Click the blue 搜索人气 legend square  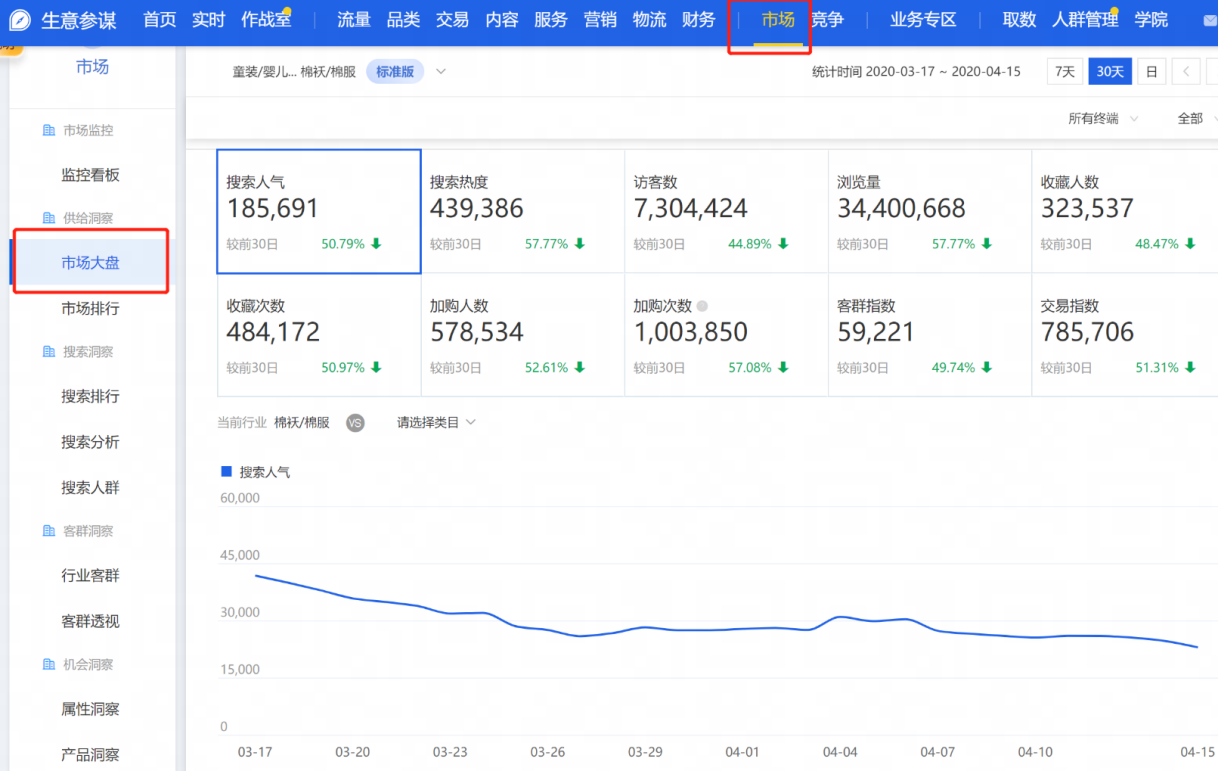(226, 471)
